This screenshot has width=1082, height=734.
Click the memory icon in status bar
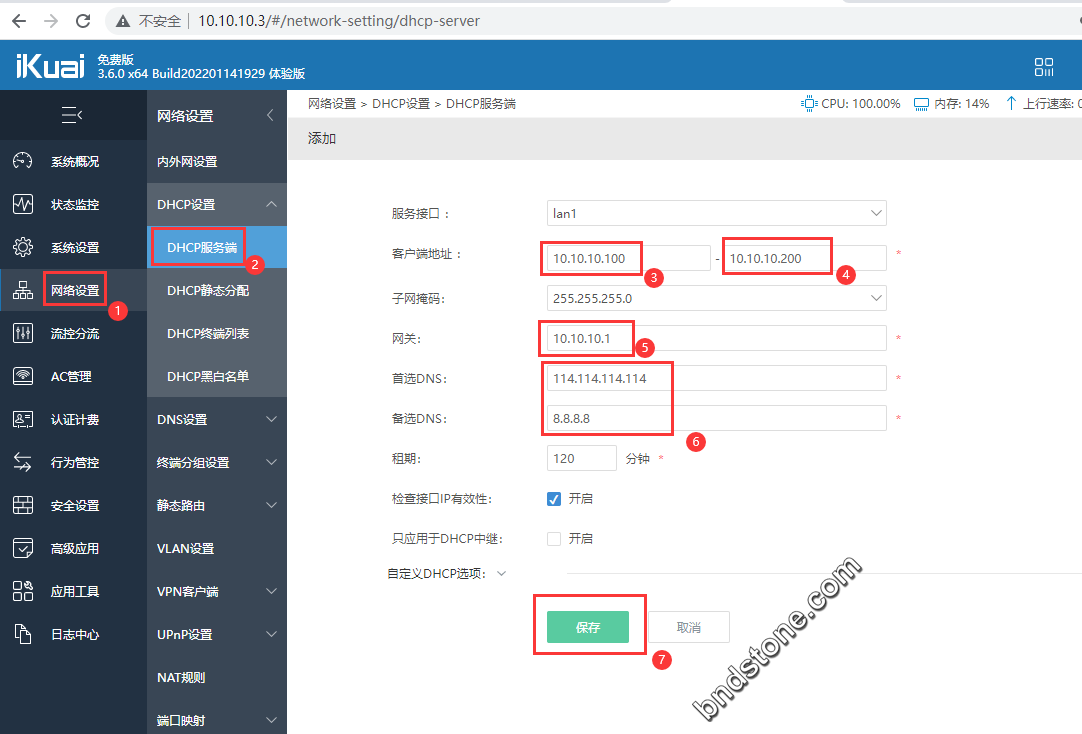pos(921,104)
